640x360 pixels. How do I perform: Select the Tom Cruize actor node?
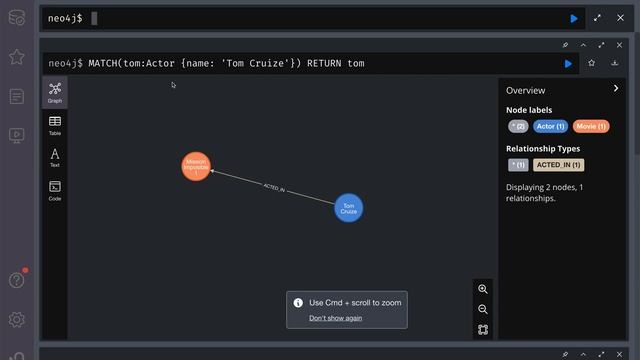click(349, 208)
